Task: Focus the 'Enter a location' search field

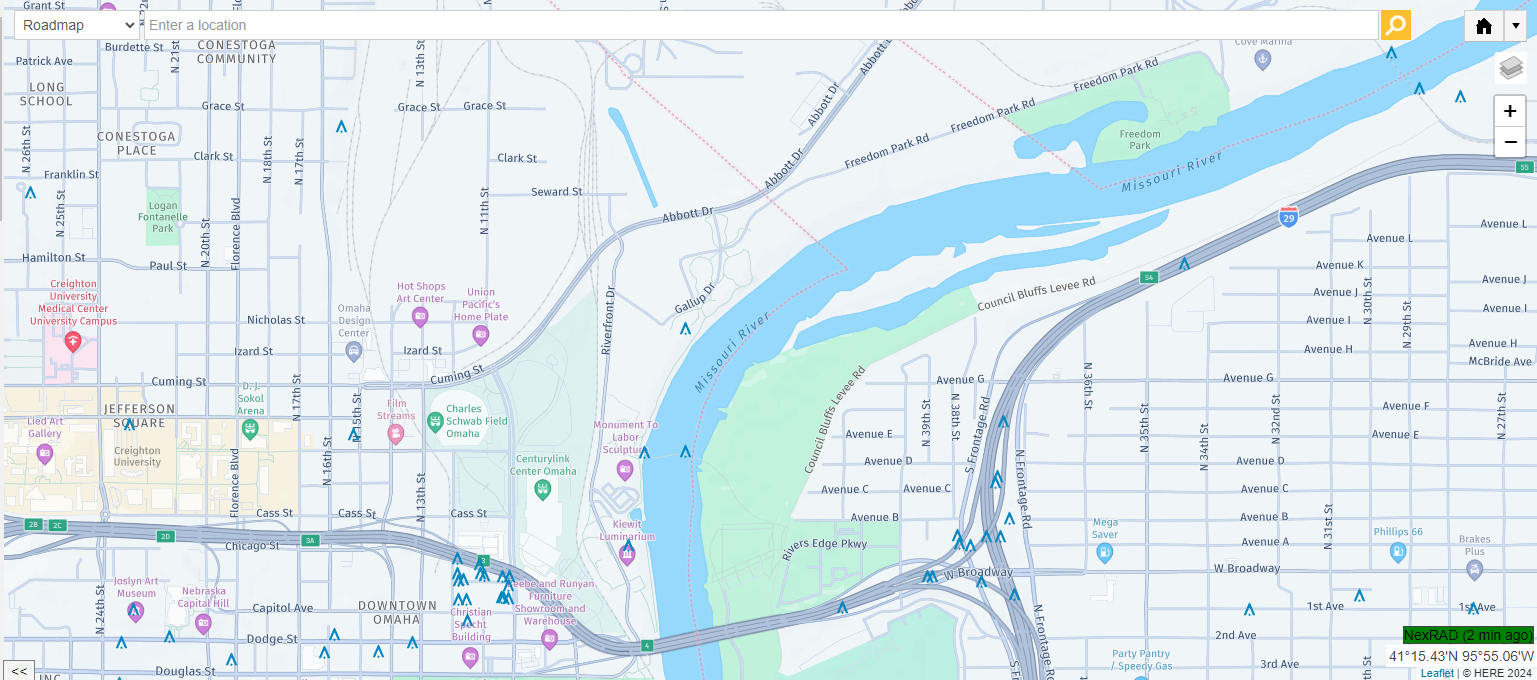Action: [x=761, y=25]
